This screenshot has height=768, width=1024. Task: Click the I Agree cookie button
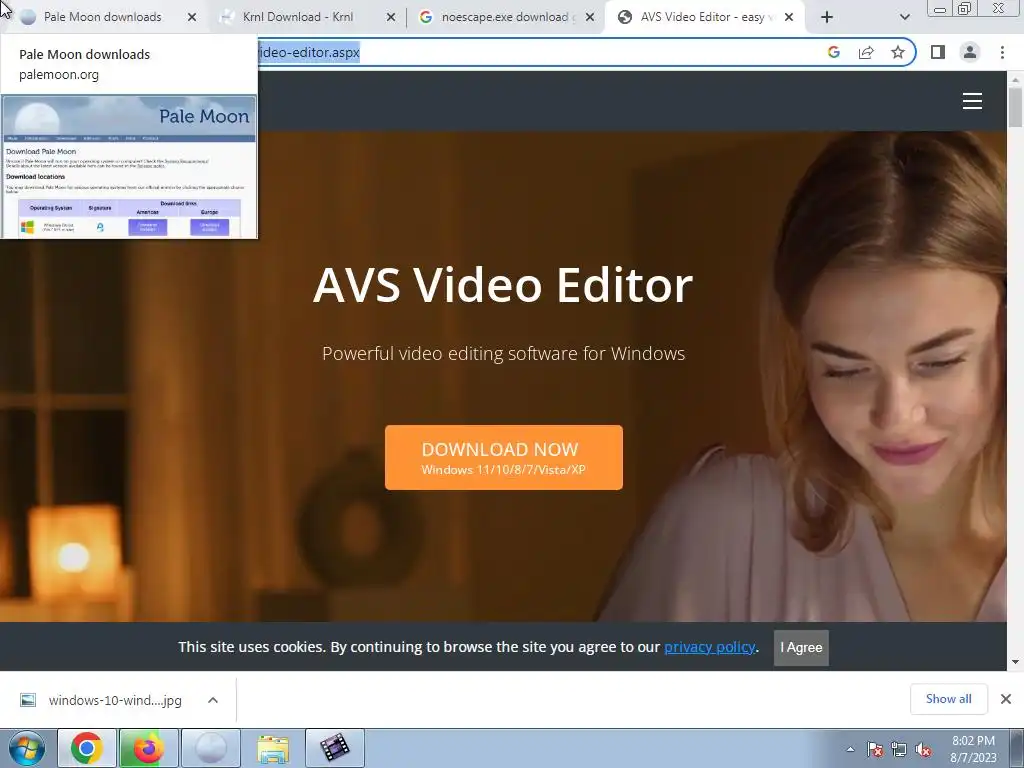click(801, 647)
